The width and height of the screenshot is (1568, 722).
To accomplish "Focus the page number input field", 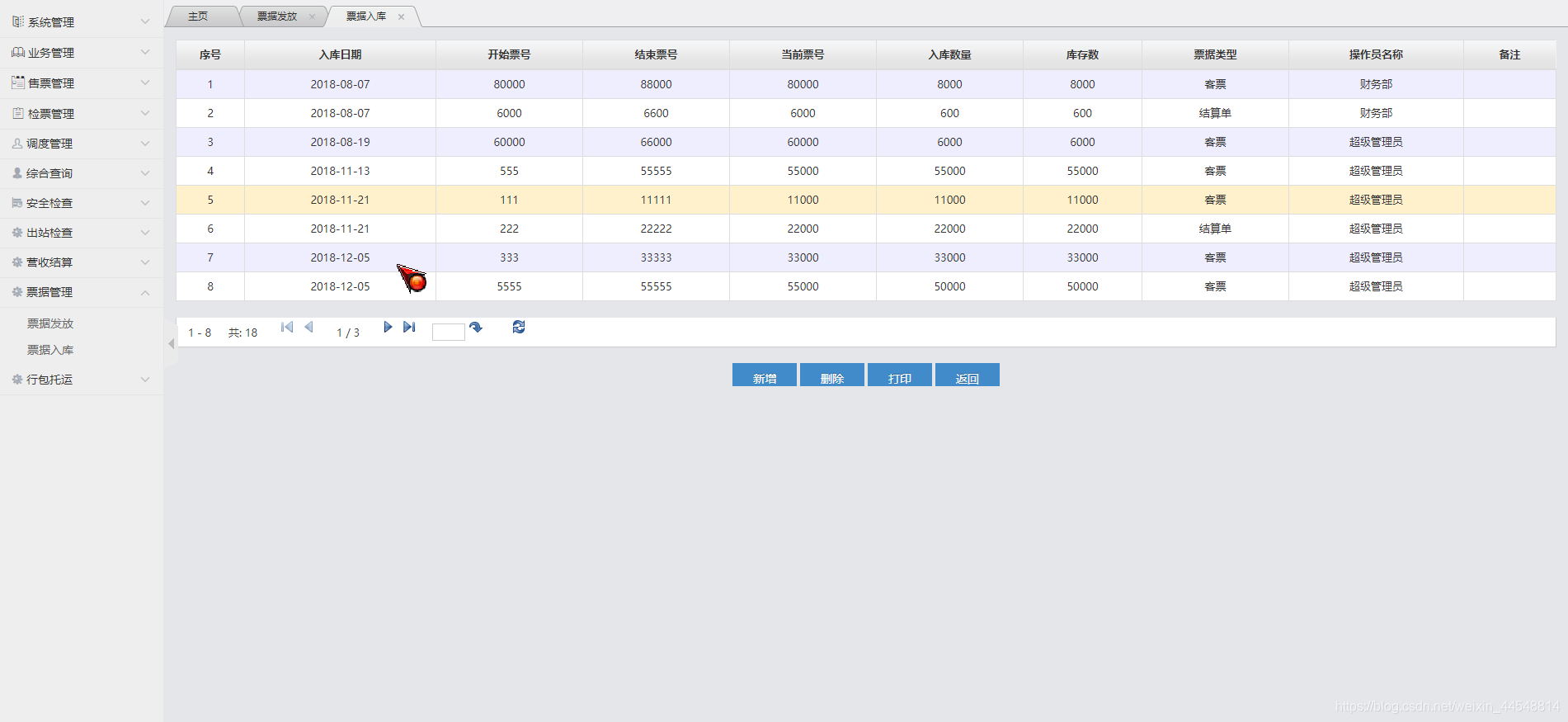I will point(449,332).
